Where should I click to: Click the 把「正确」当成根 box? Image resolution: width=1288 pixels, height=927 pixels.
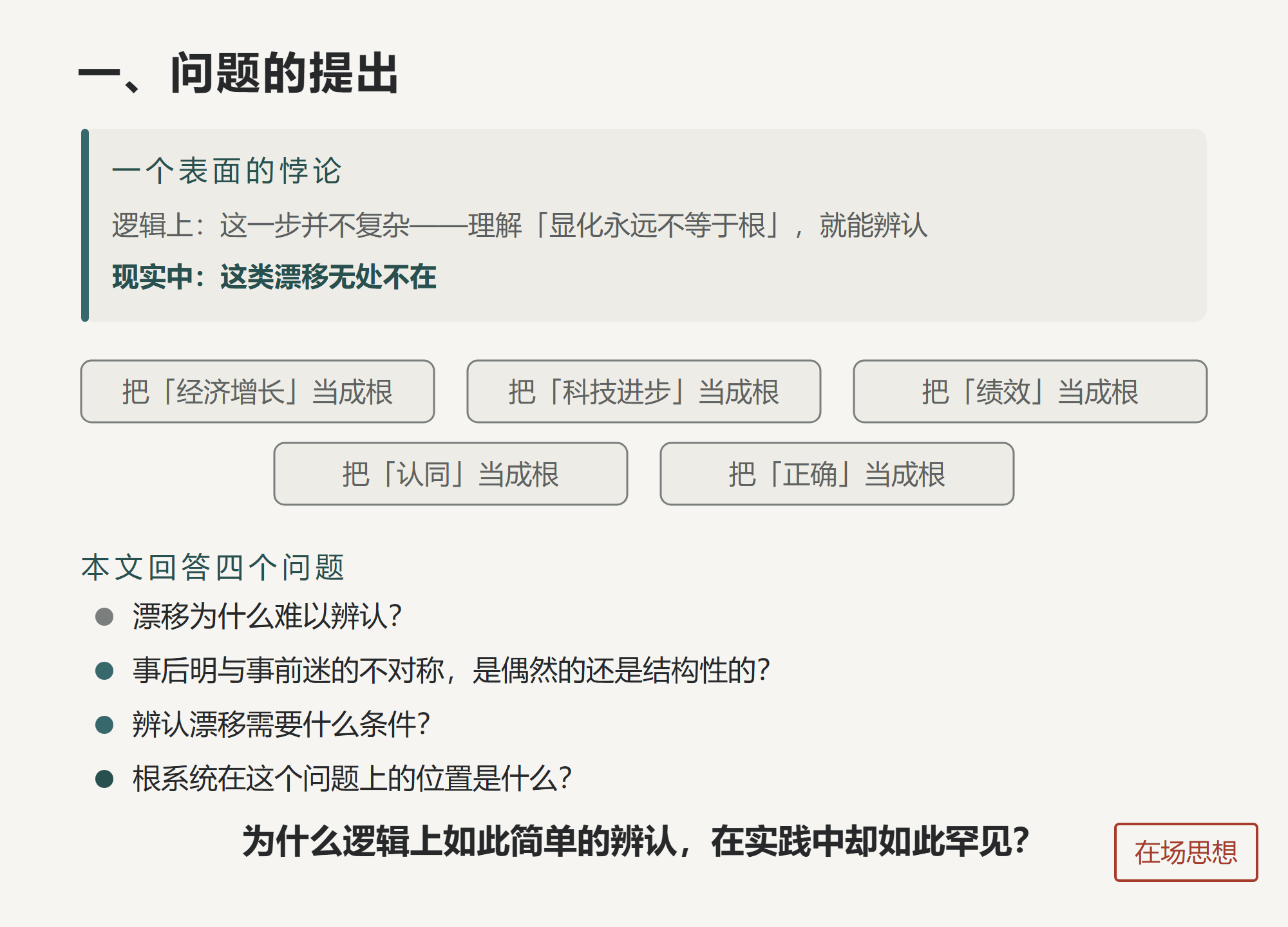click(x=837, y=474)
